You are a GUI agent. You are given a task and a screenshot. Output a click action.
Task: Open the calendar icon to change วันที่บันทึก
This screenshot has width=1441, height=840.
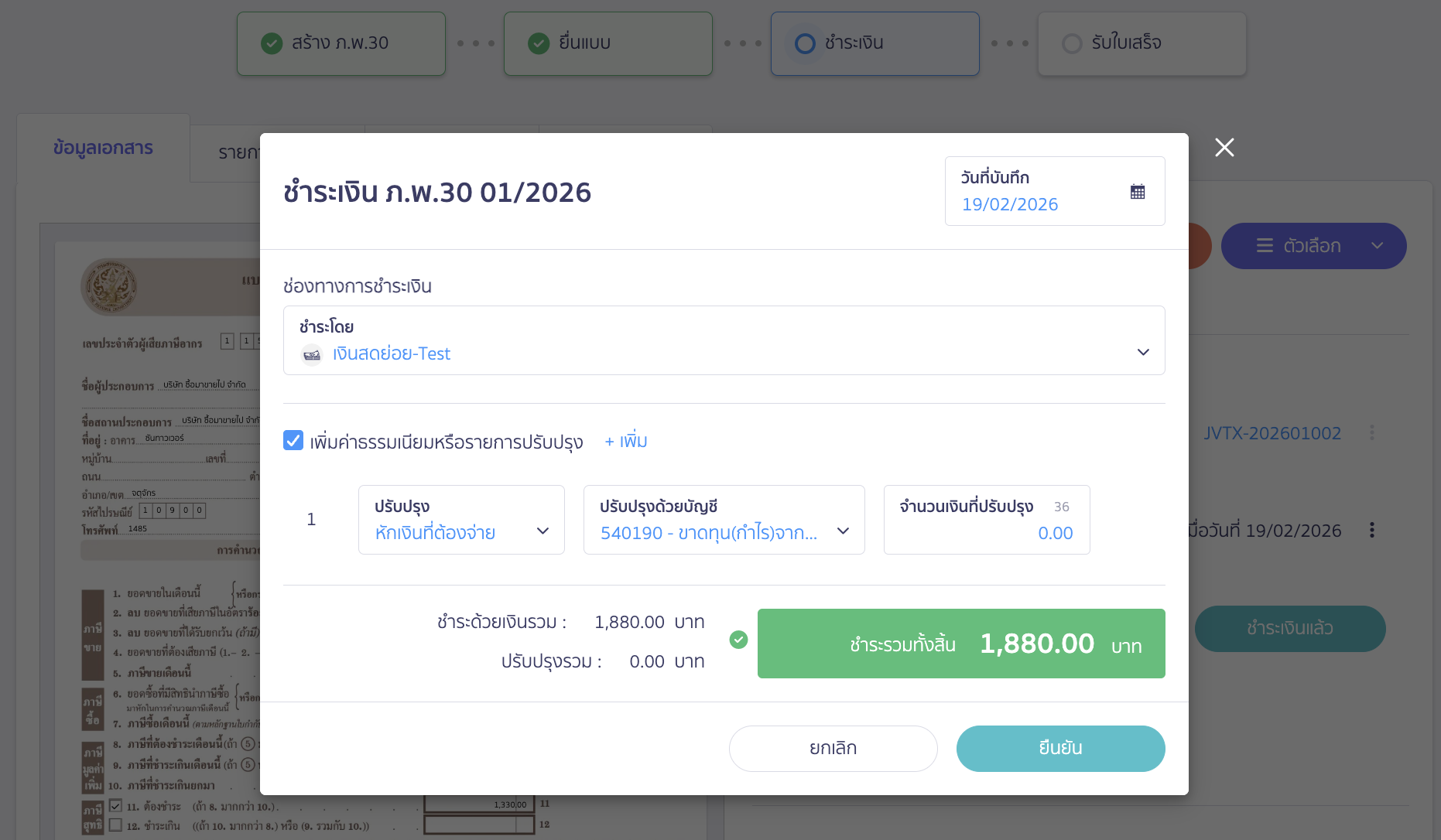1138,190
